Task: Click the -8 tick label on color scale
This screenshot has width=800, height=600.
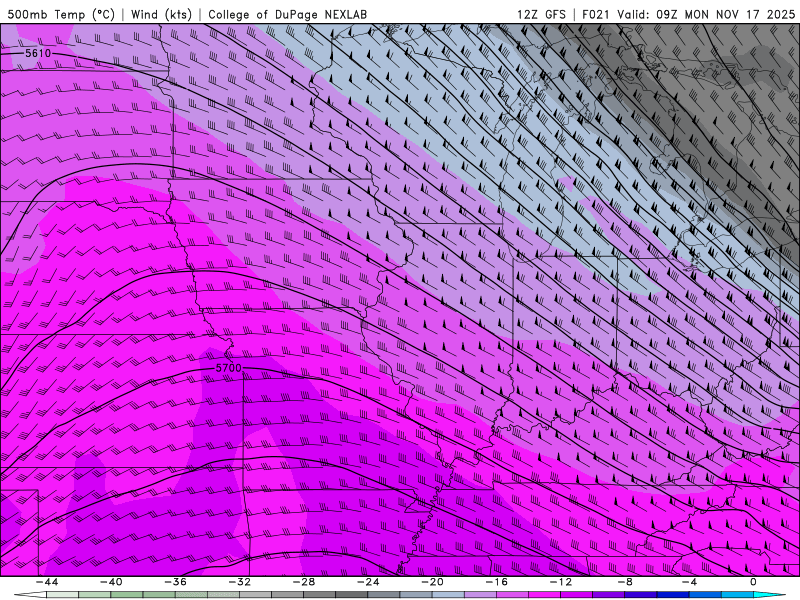Action: (x=625, y=582)
